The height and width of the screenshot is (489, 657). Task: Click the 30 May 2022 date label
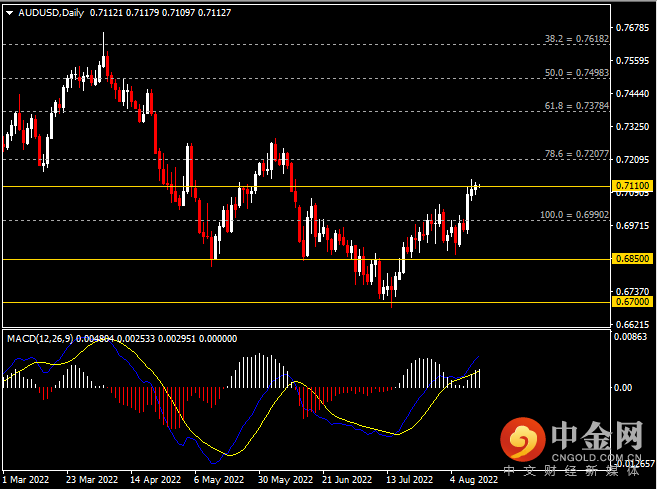(x=285, y=479)
